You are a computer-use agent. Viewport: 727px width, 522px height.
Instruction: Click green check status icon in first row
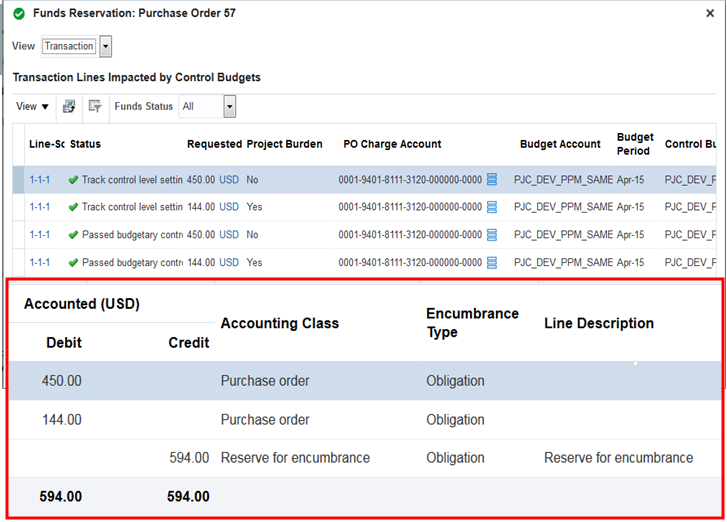[73, 180]
